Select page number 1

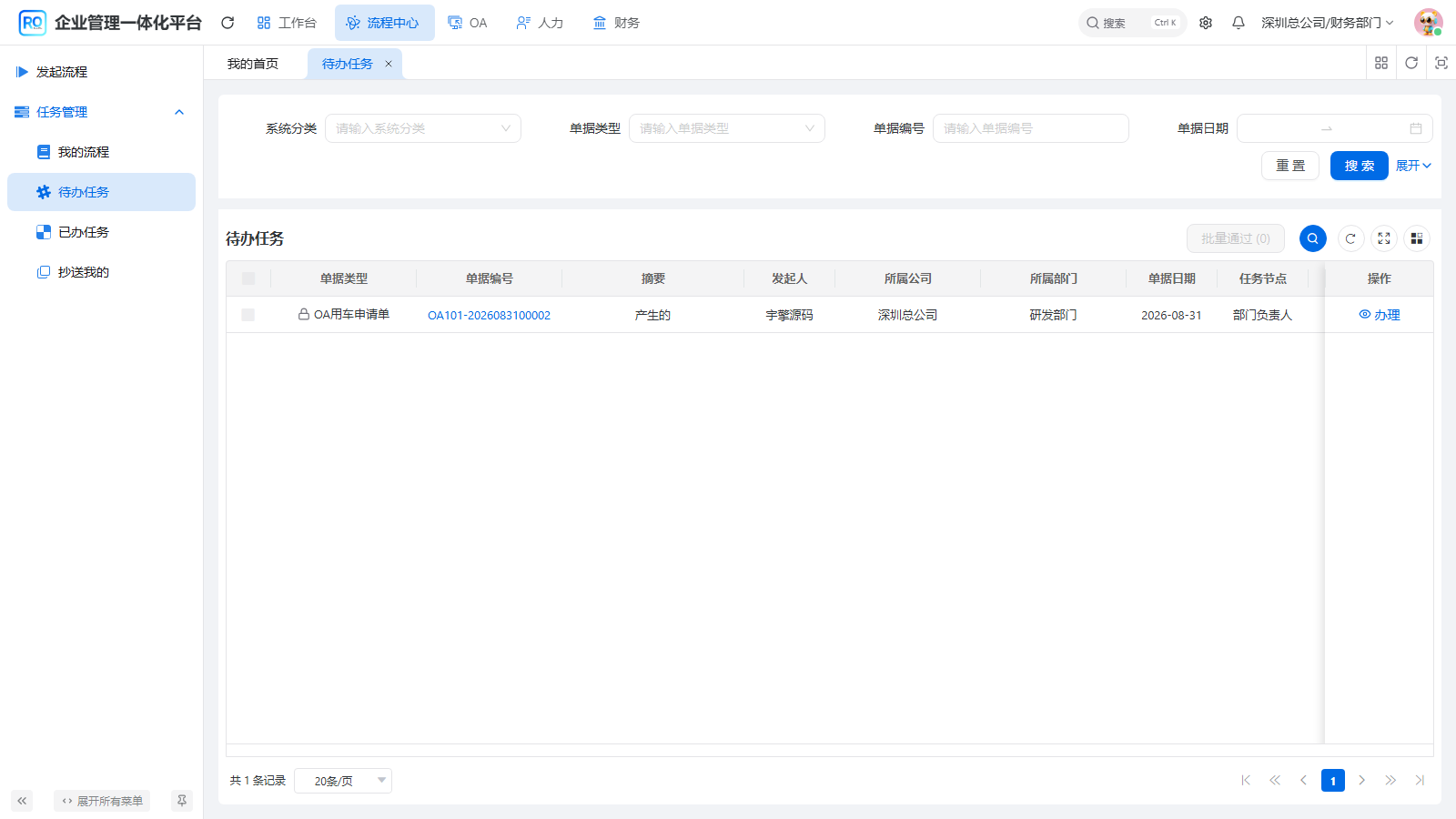coord(1333,780)
